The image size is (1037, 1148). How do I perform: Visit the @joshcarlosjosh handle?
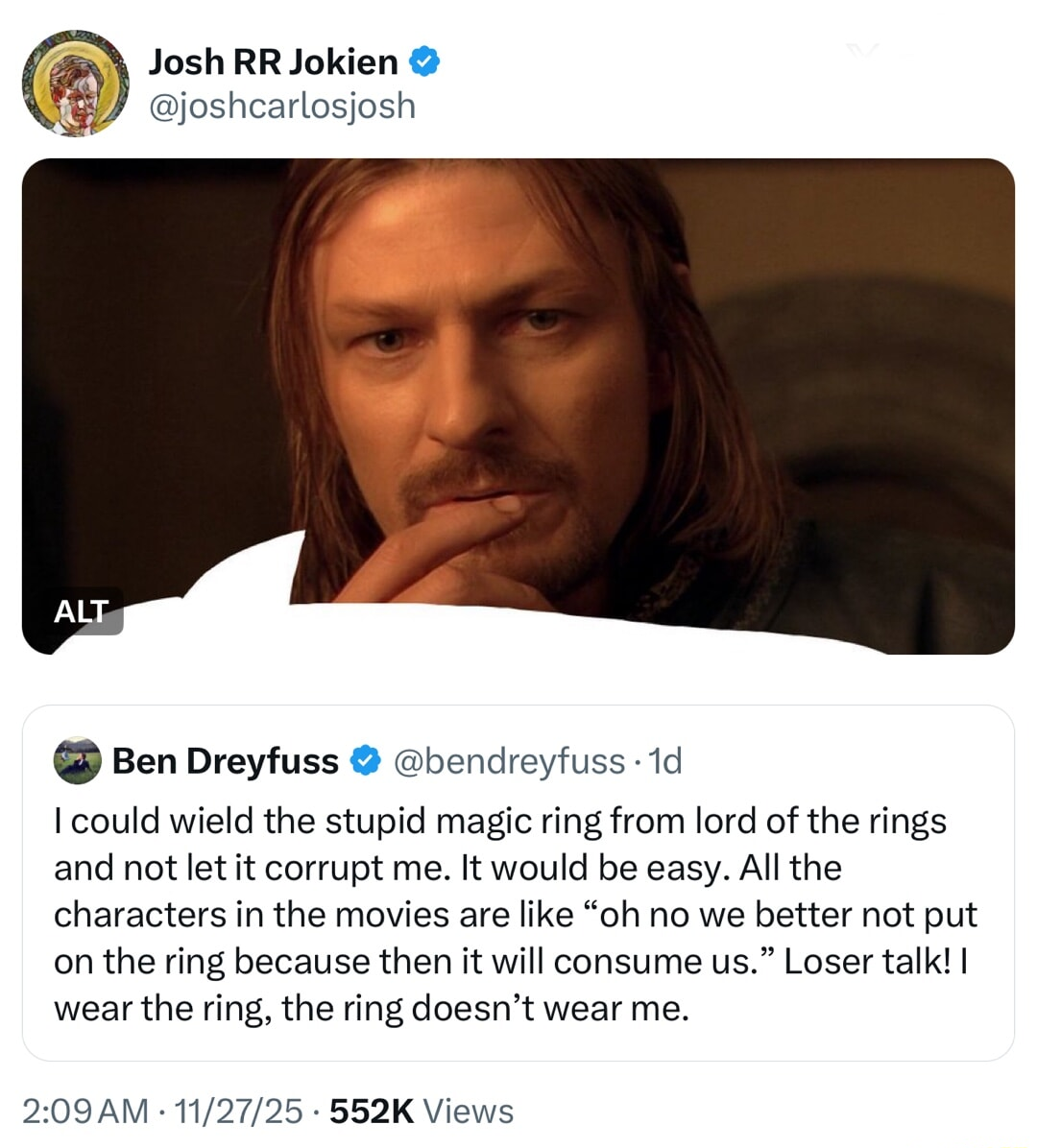(281, 106)
